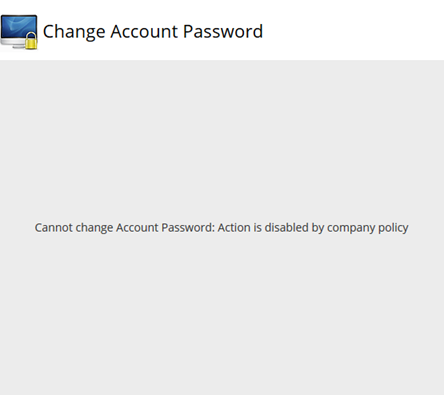444x395 pixels.
Task: Select the word "Password" in the title
Action: coord(223,32)
